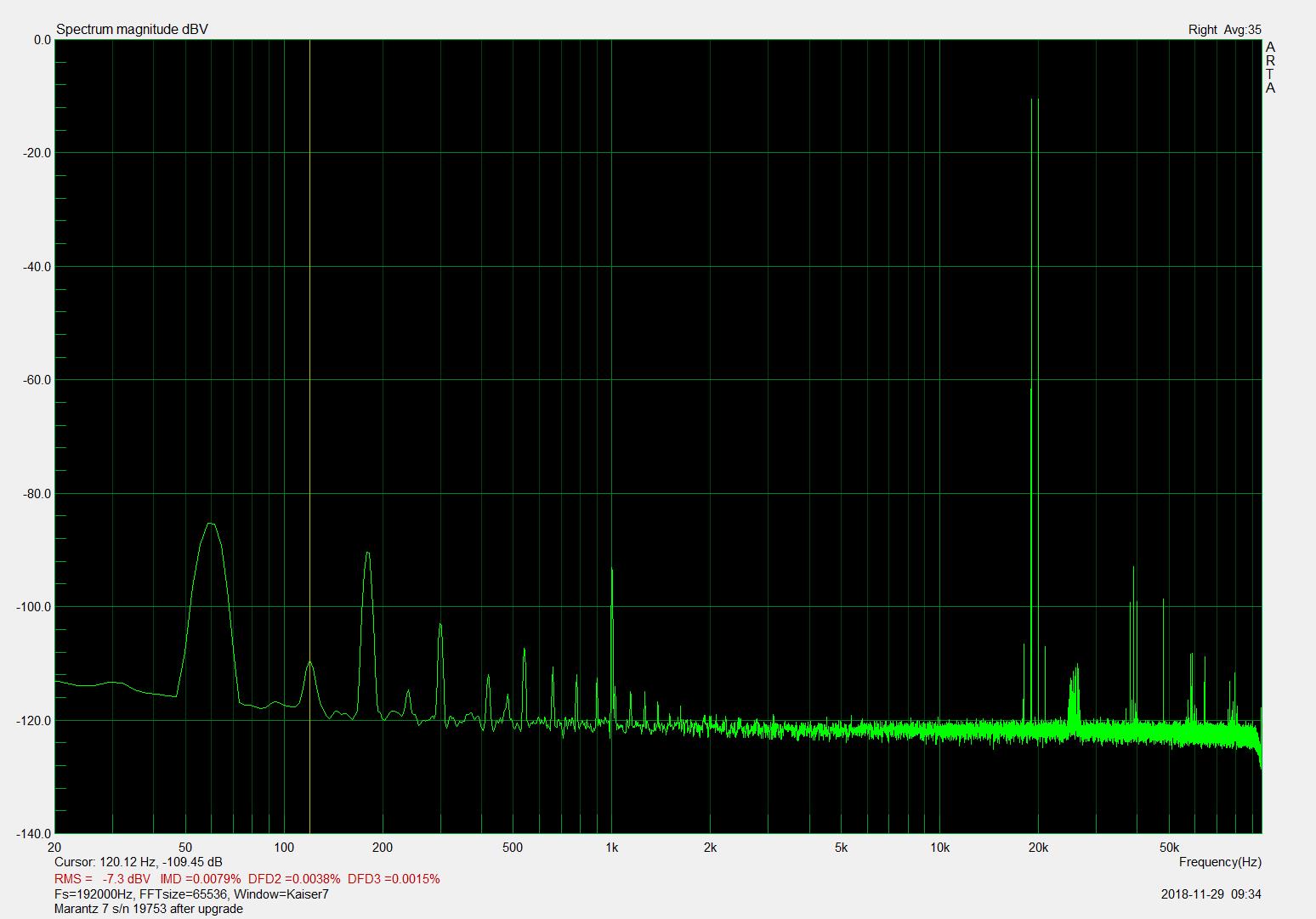Click the 'RMS = -7.3 dBV' value
Image resolution: width=1316 pixels, height=919 pixels.
coord(102,878)
